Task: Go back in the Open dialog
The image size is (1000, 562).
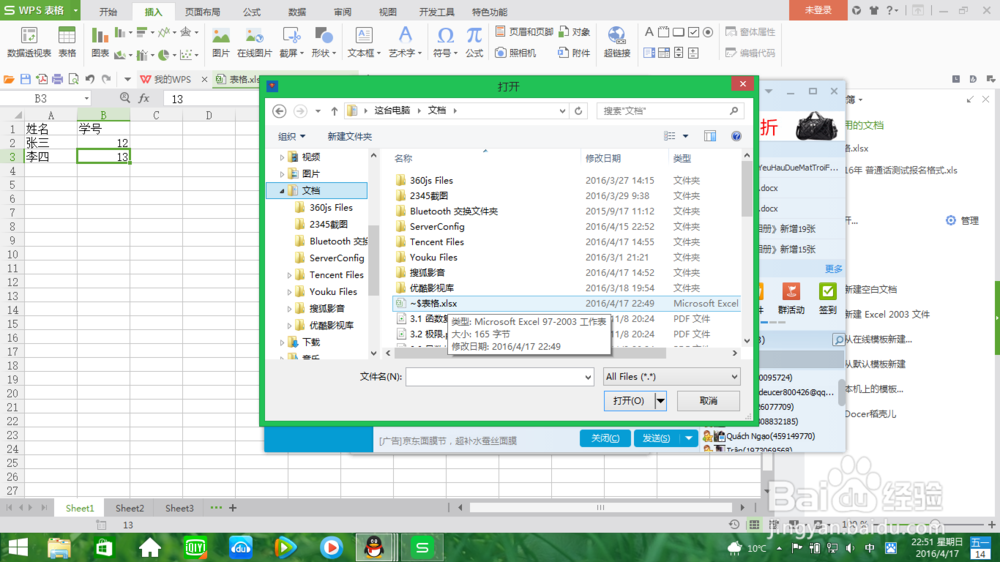Action: click(279, 111)
